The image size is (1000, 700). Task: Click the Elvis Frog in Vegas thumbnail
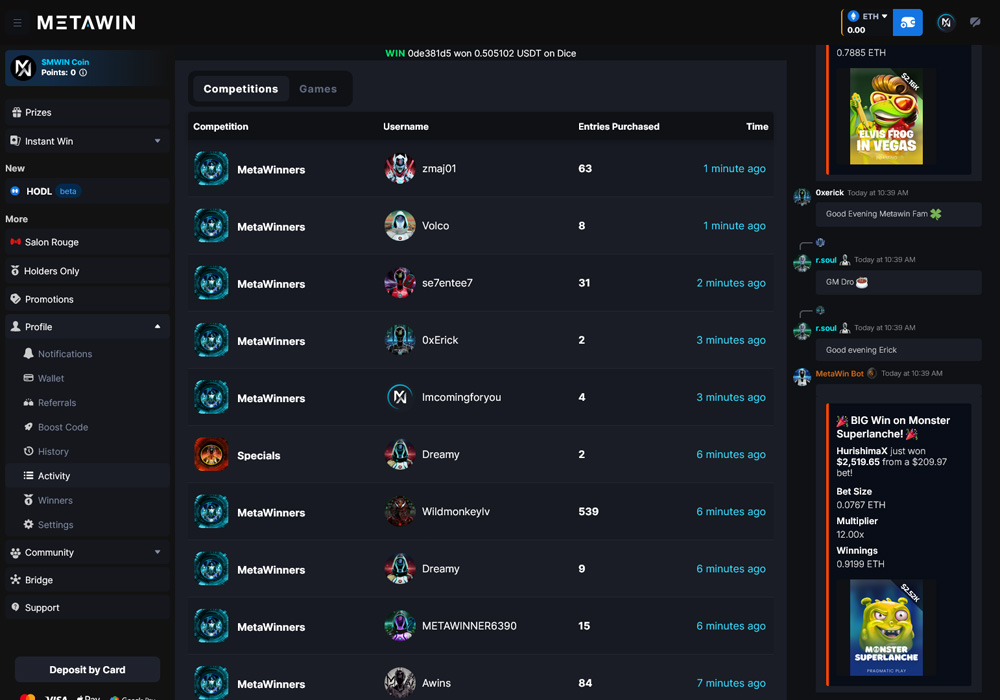pos(886,117)
